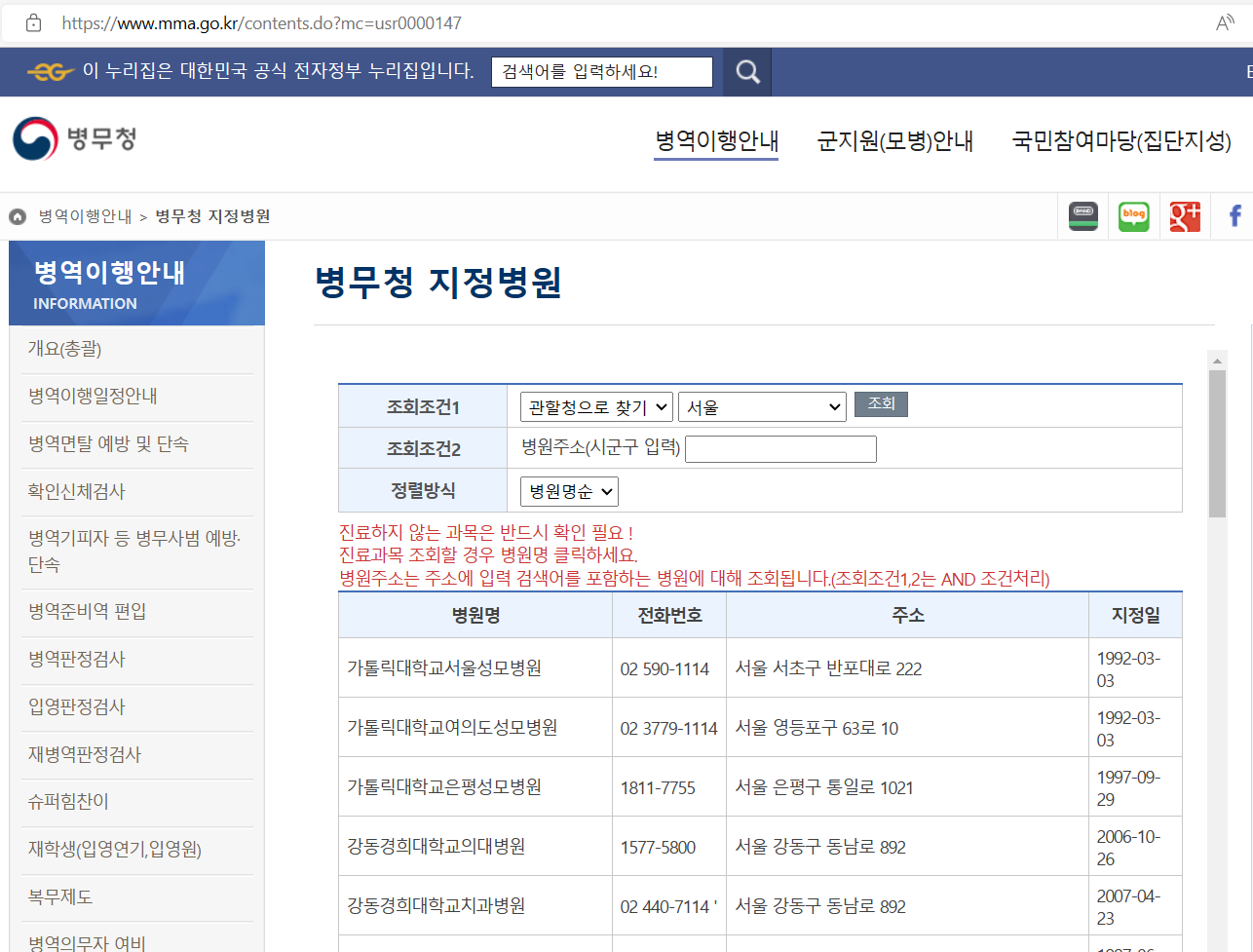Screen dimensions: 1253x952
Task: Click the 병무청 logo
Action: coord(70,138)
